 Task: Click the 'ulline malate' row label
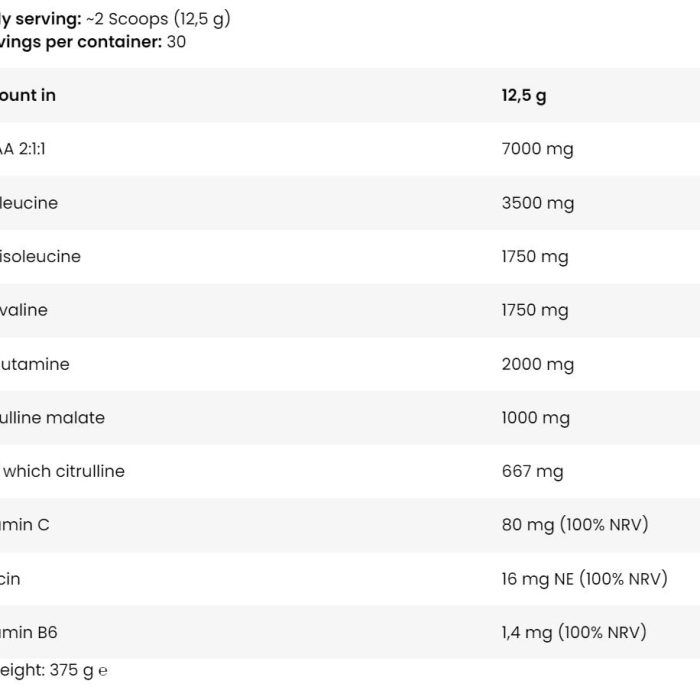coord(52,417)
